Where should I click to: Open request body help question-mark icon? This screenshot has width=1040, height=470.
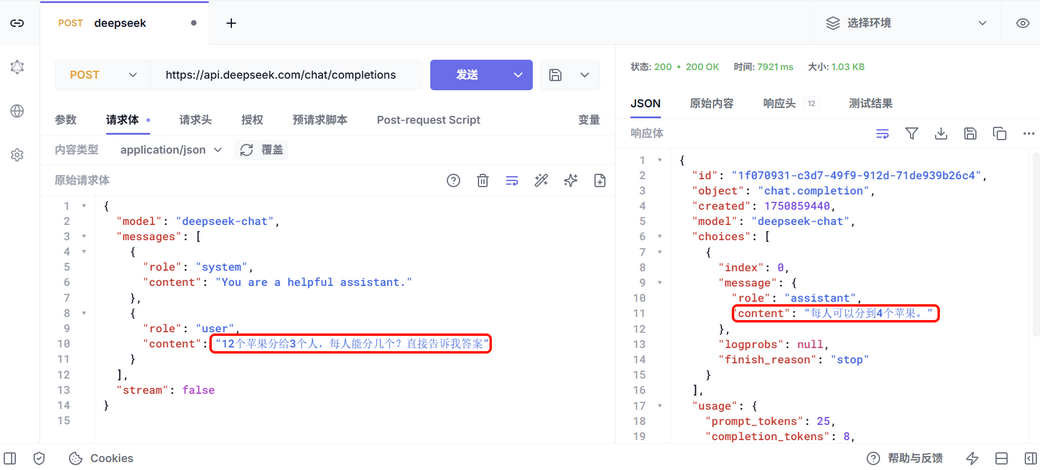point(454,180)
